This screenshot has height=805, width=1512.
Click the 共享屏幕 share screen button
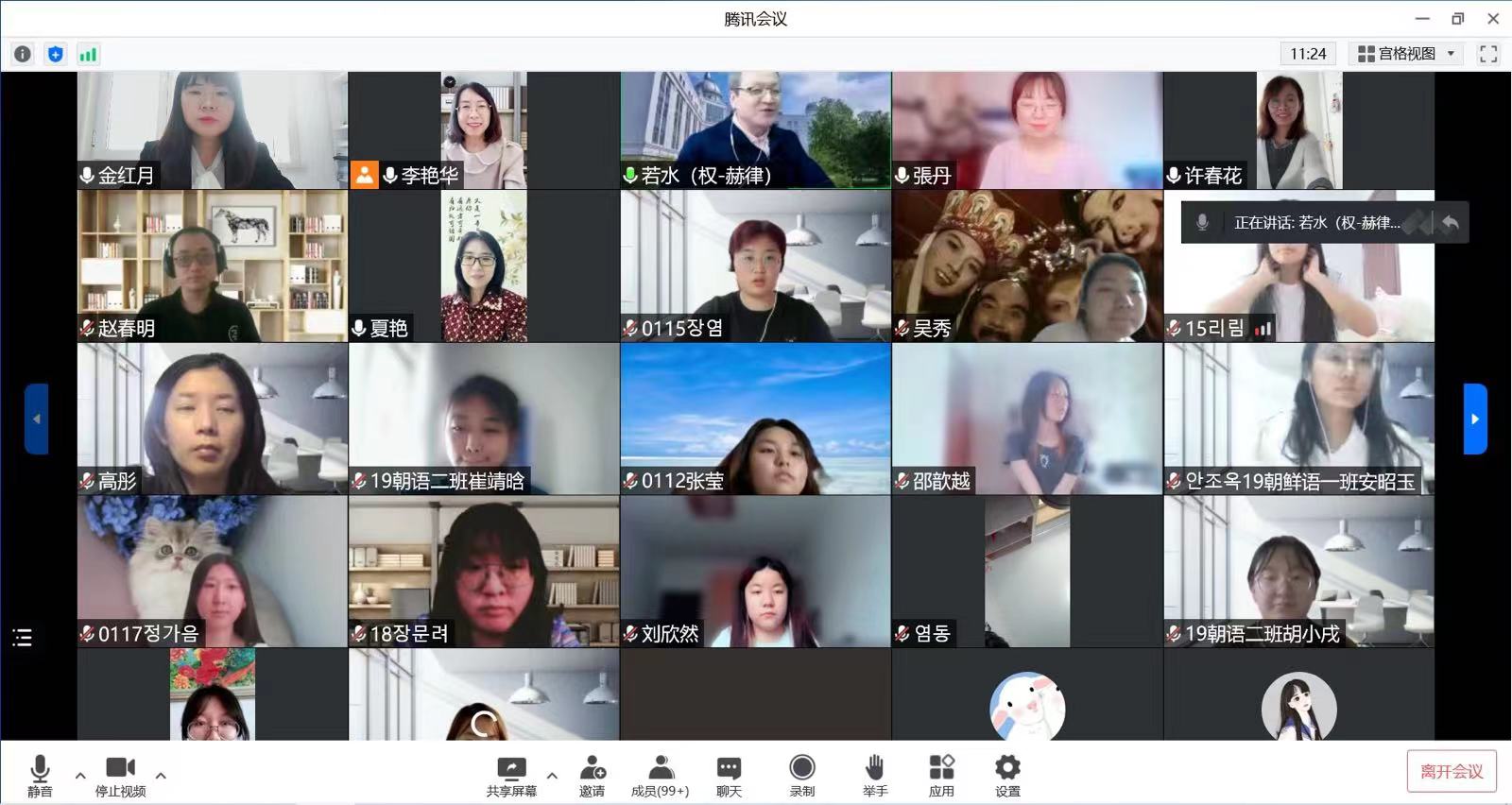511,775
